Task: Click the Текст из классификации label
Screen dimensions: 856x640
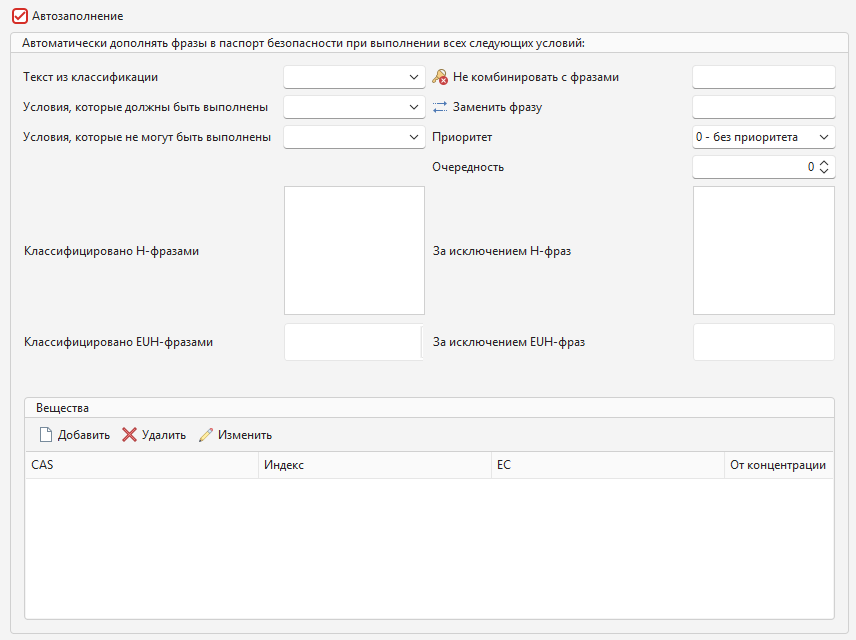Action: click(91, 77)
